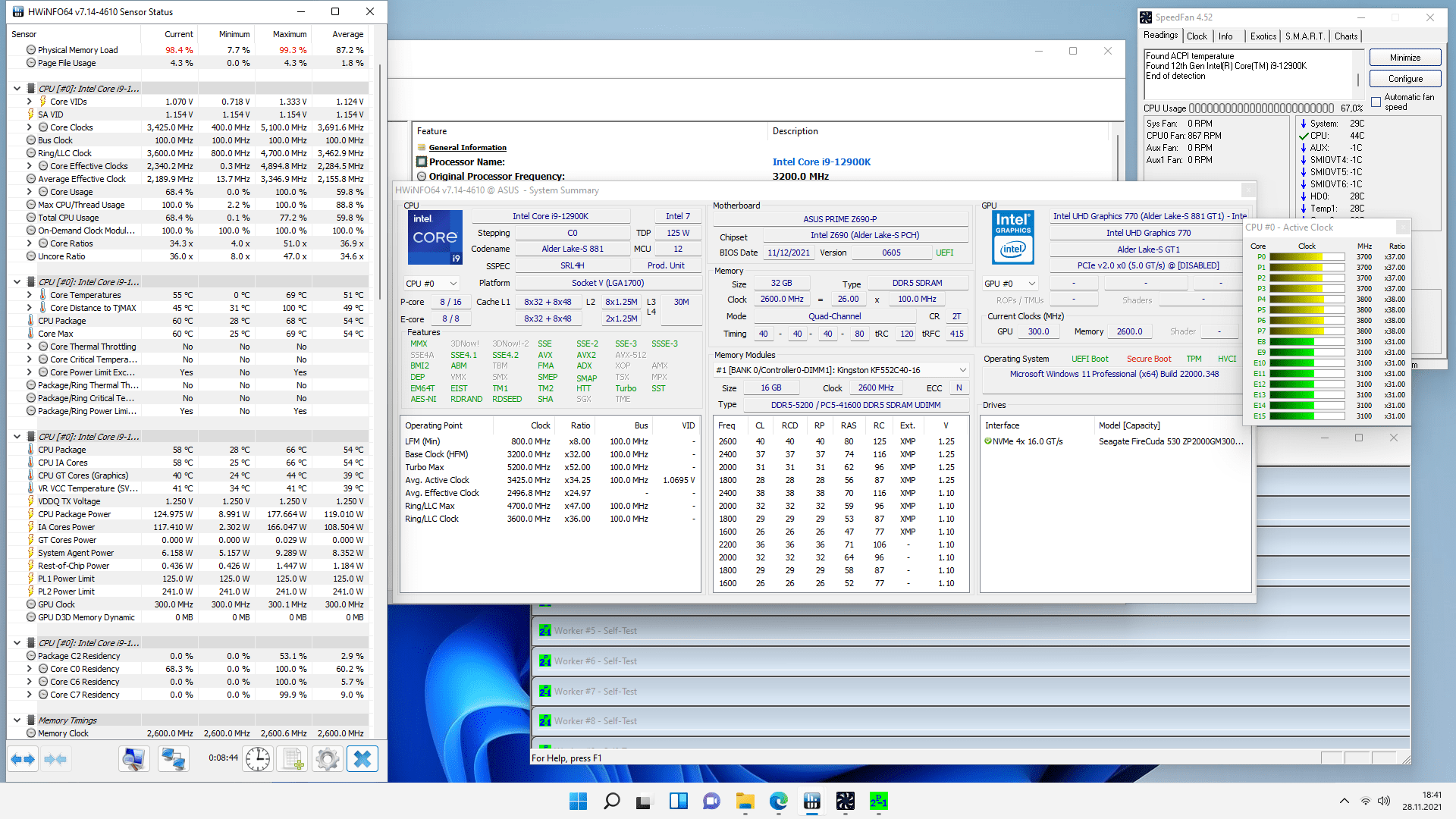Select Readings tab in SpeedFan
This screenshot has width=1456, height=819.
(x=1161, y=36)
